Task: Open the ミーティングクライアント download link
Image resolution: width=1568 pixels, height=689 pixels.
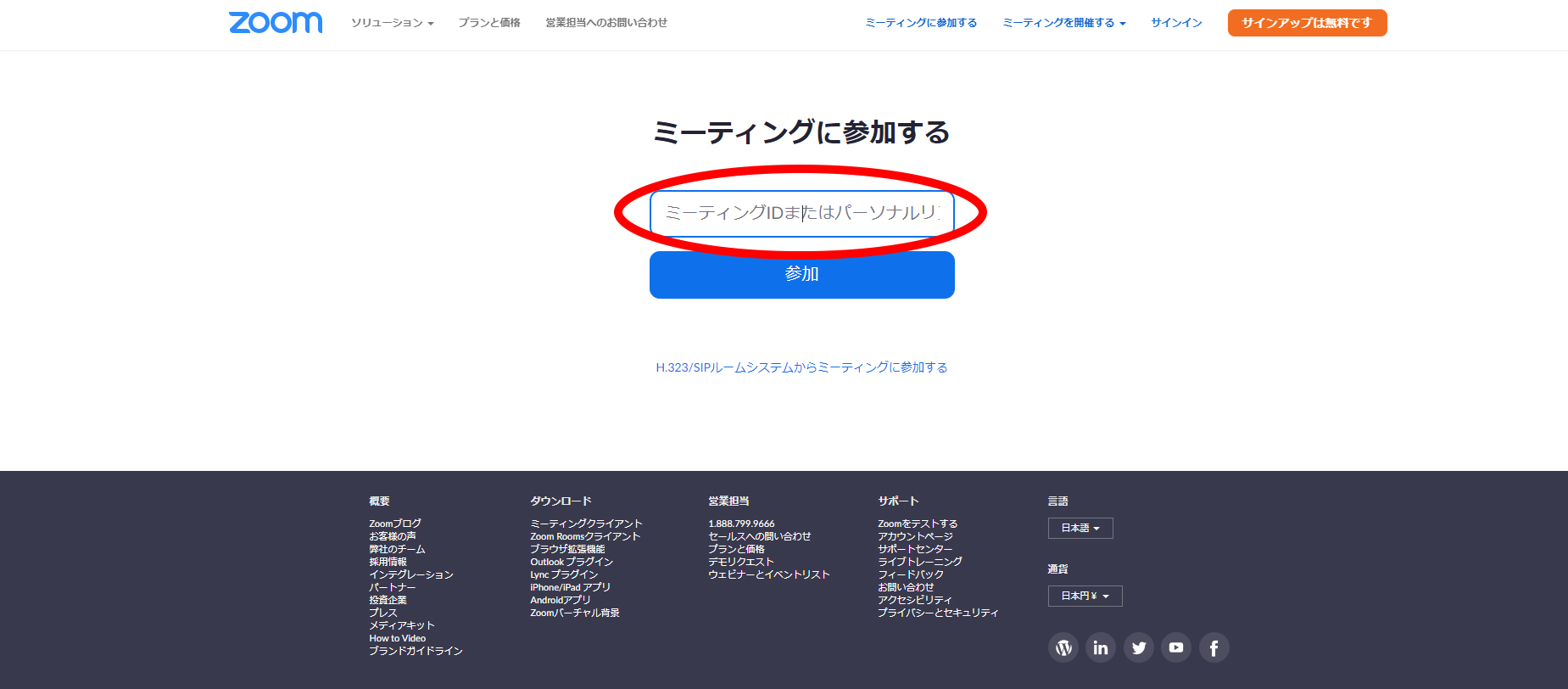Action: (x=586, y=524)
